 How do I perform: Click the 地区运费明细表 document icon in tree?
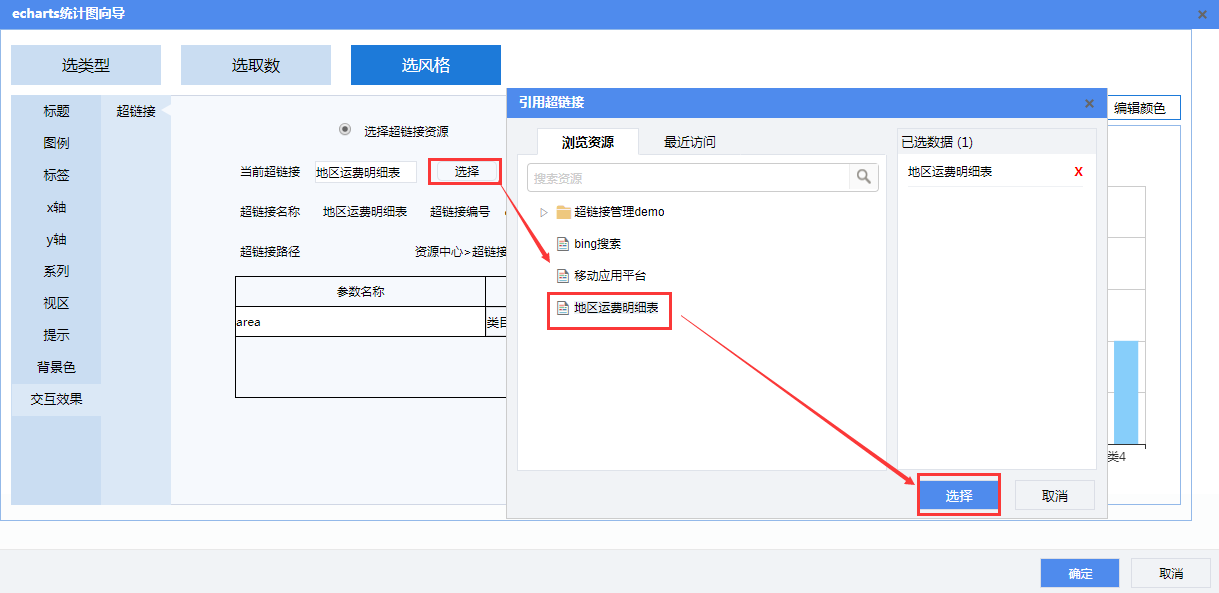(x=562, y=309)
